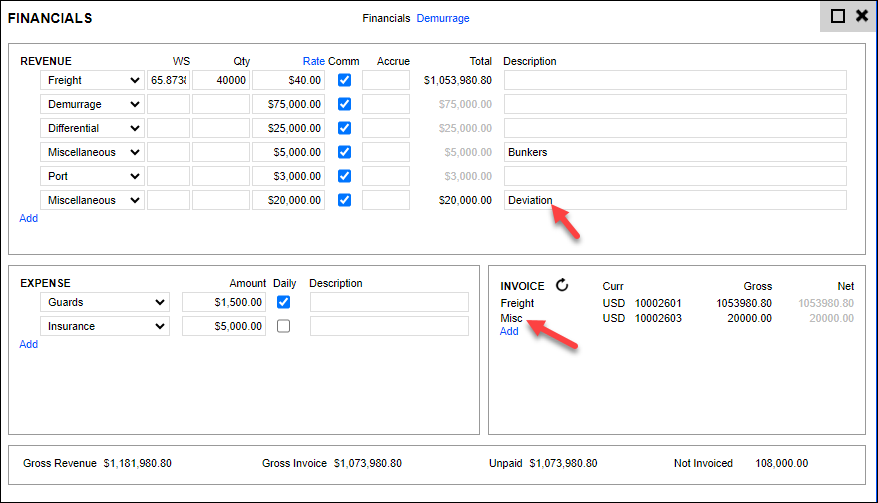Click the Freight Qty field showing 40000
The width and height of the screenshot is (878, 503).
221,80
